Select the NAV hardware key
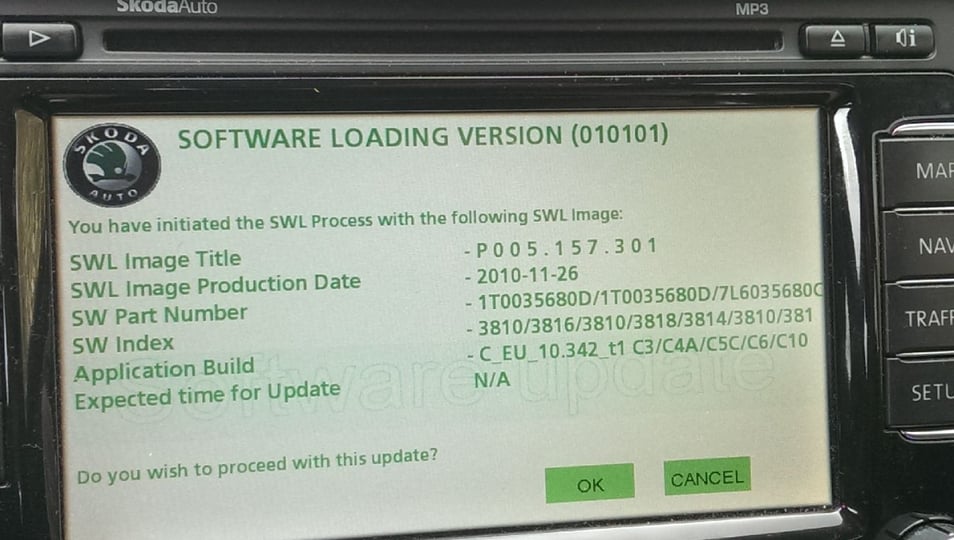 click(920, 246)
